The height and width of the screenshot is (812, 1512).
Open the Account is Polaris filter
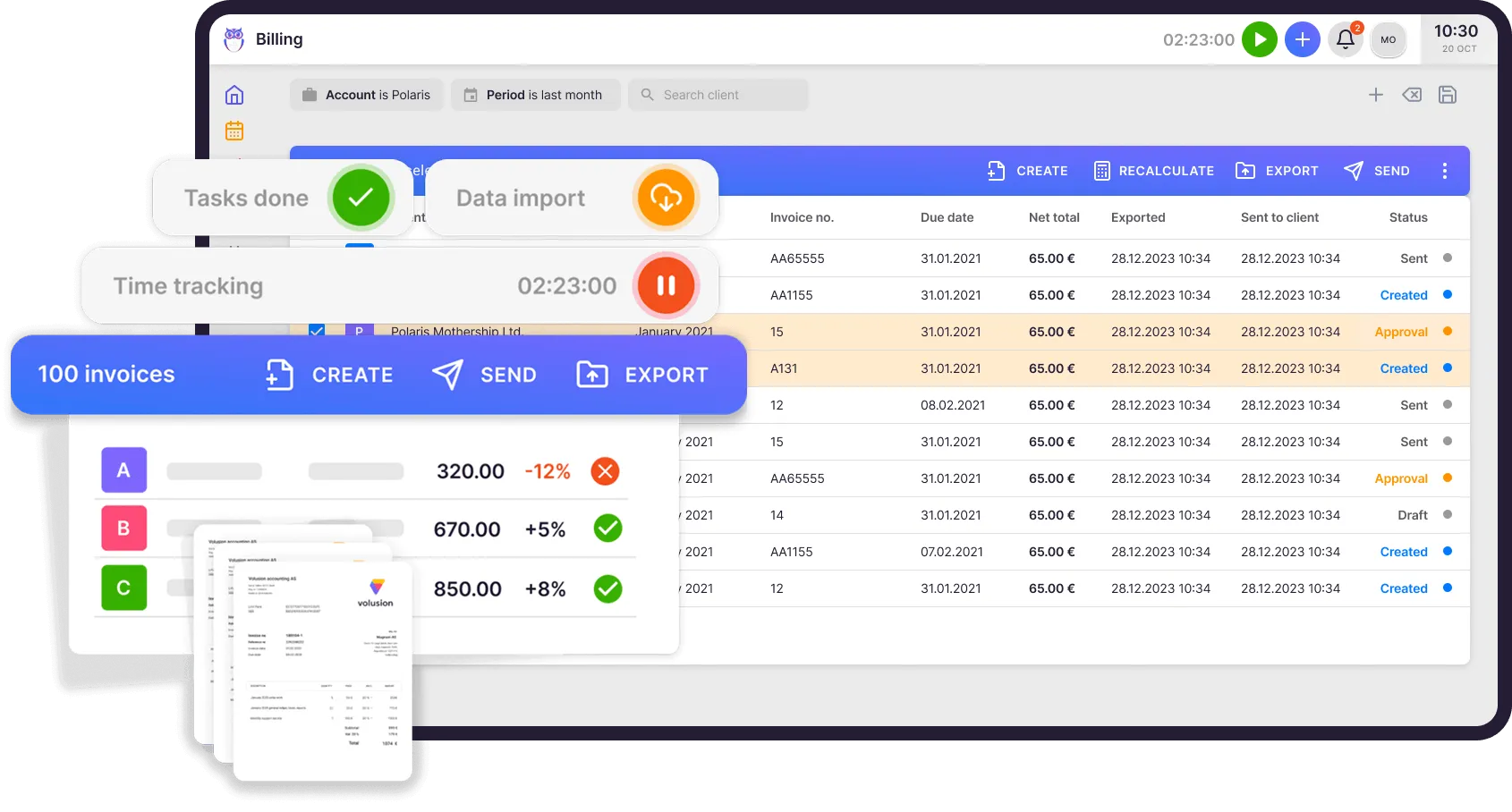tap(366, 94)
